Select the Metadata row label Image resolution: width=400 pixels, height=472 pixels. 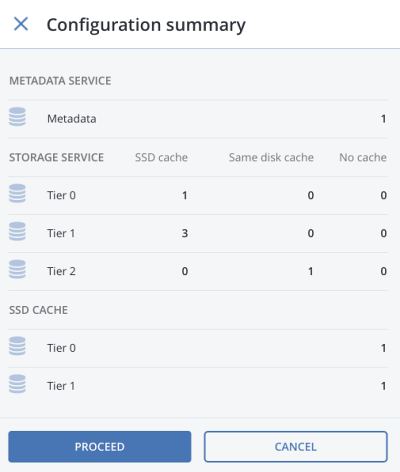click(72, 119)
